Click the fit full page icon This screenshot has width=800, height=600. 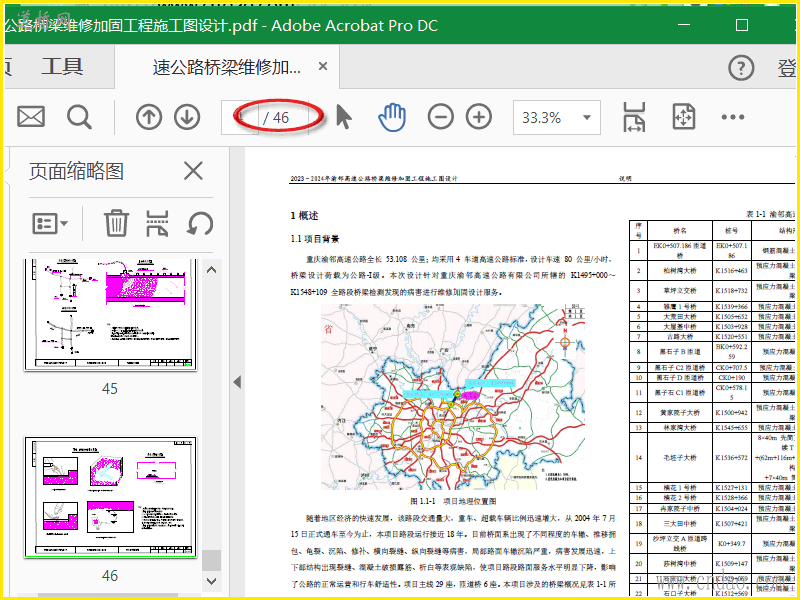pos(684,117)
